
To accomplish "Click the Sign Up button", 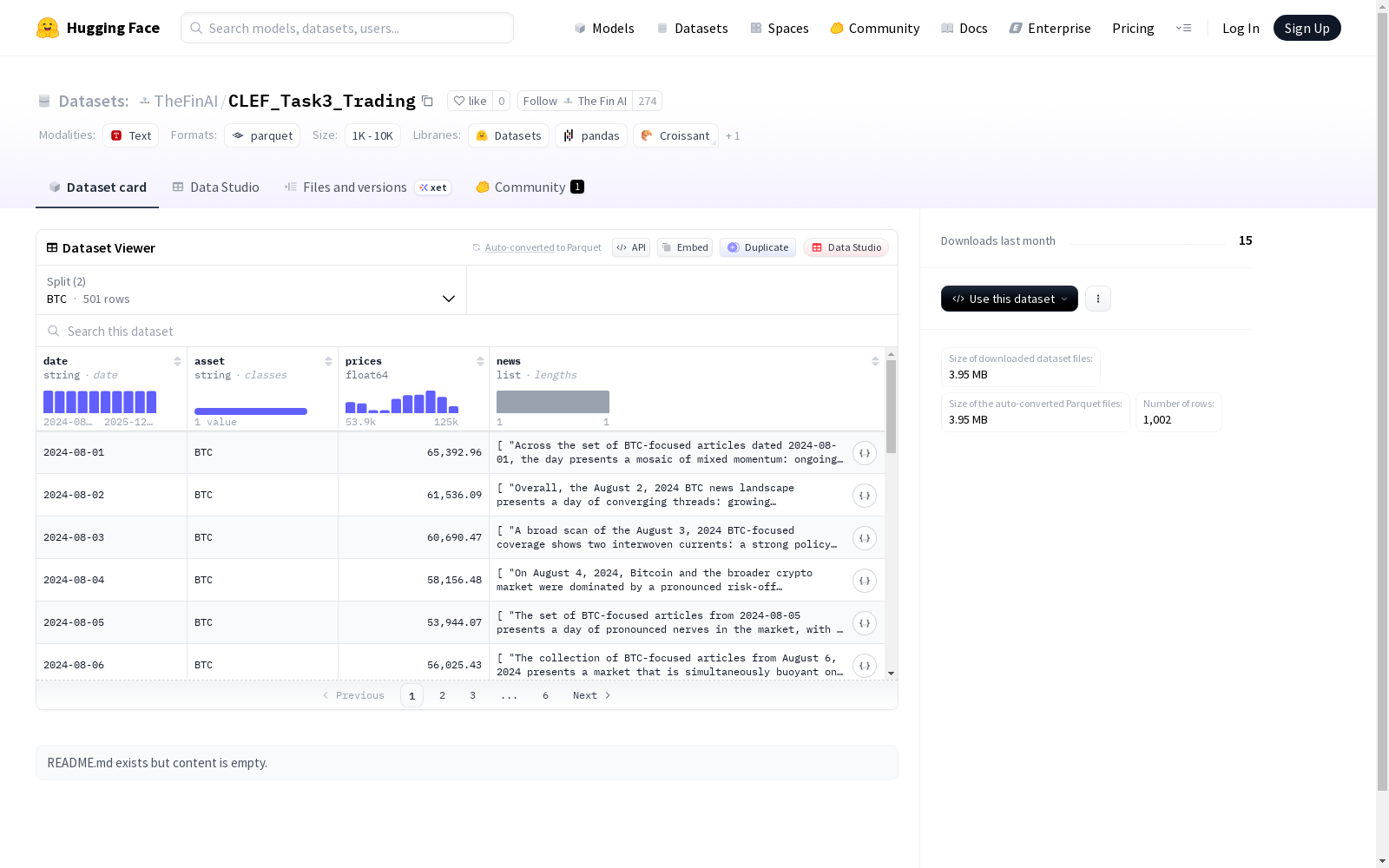I will (x=1307, y=28).
